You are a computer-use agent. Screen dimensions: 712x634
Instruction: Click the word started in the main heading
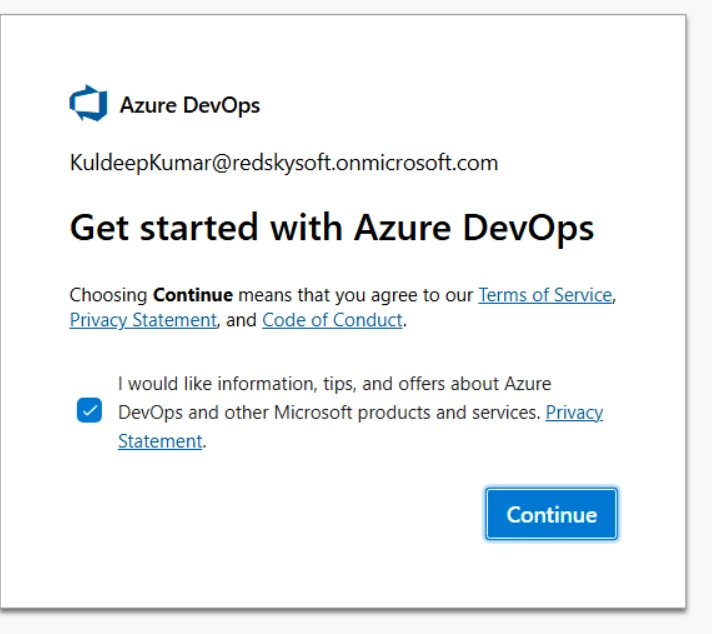[199, 228]
